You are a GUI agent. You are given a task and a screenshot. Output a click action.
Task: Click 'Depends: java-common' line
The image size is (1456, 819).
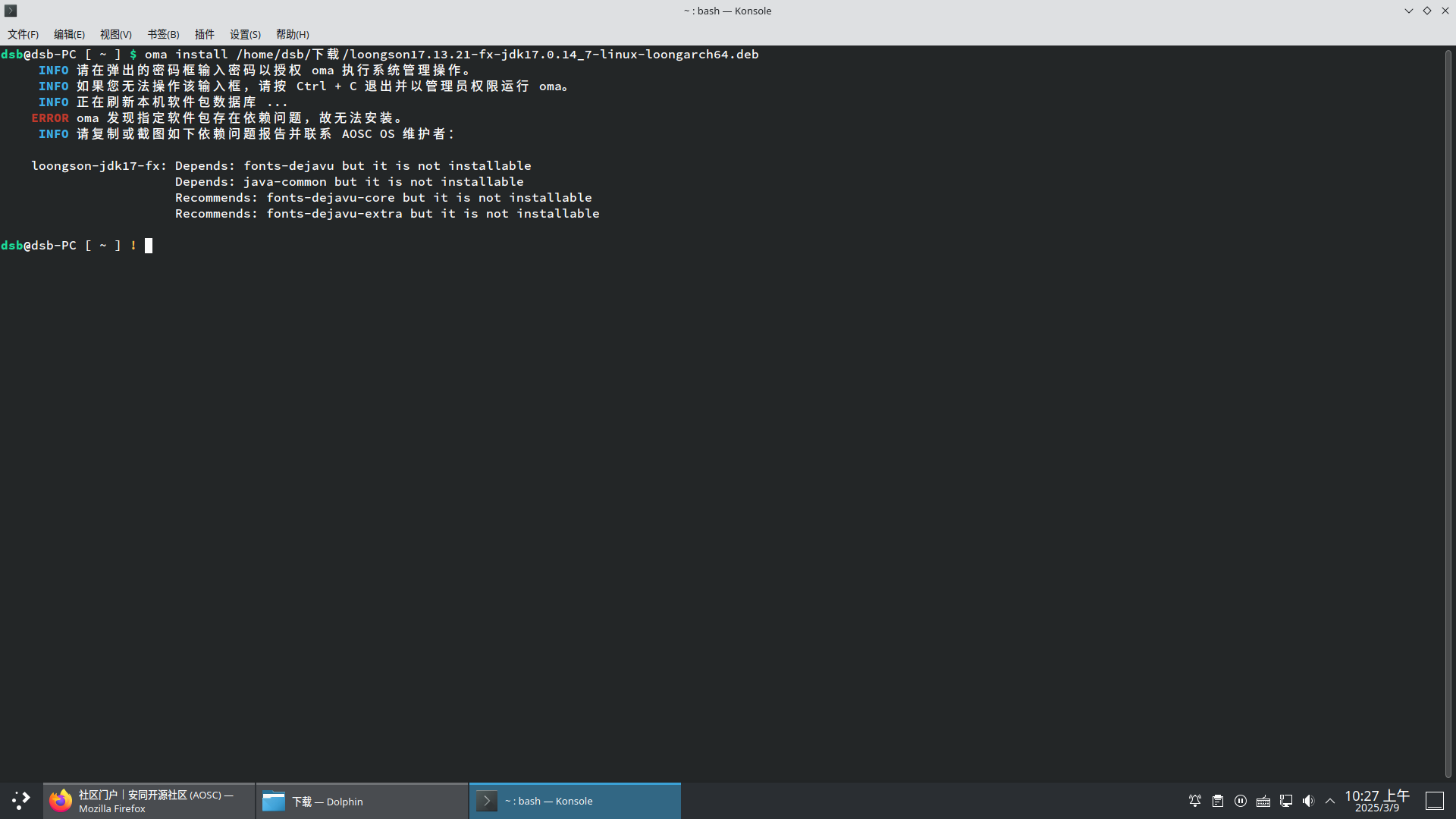350,182
